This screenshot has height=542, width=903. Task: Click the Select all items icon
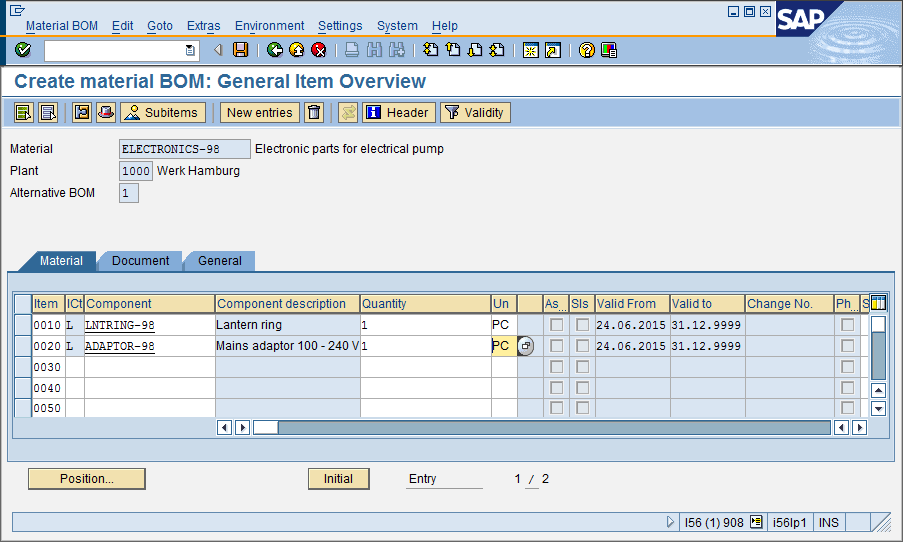pos(24,112)
